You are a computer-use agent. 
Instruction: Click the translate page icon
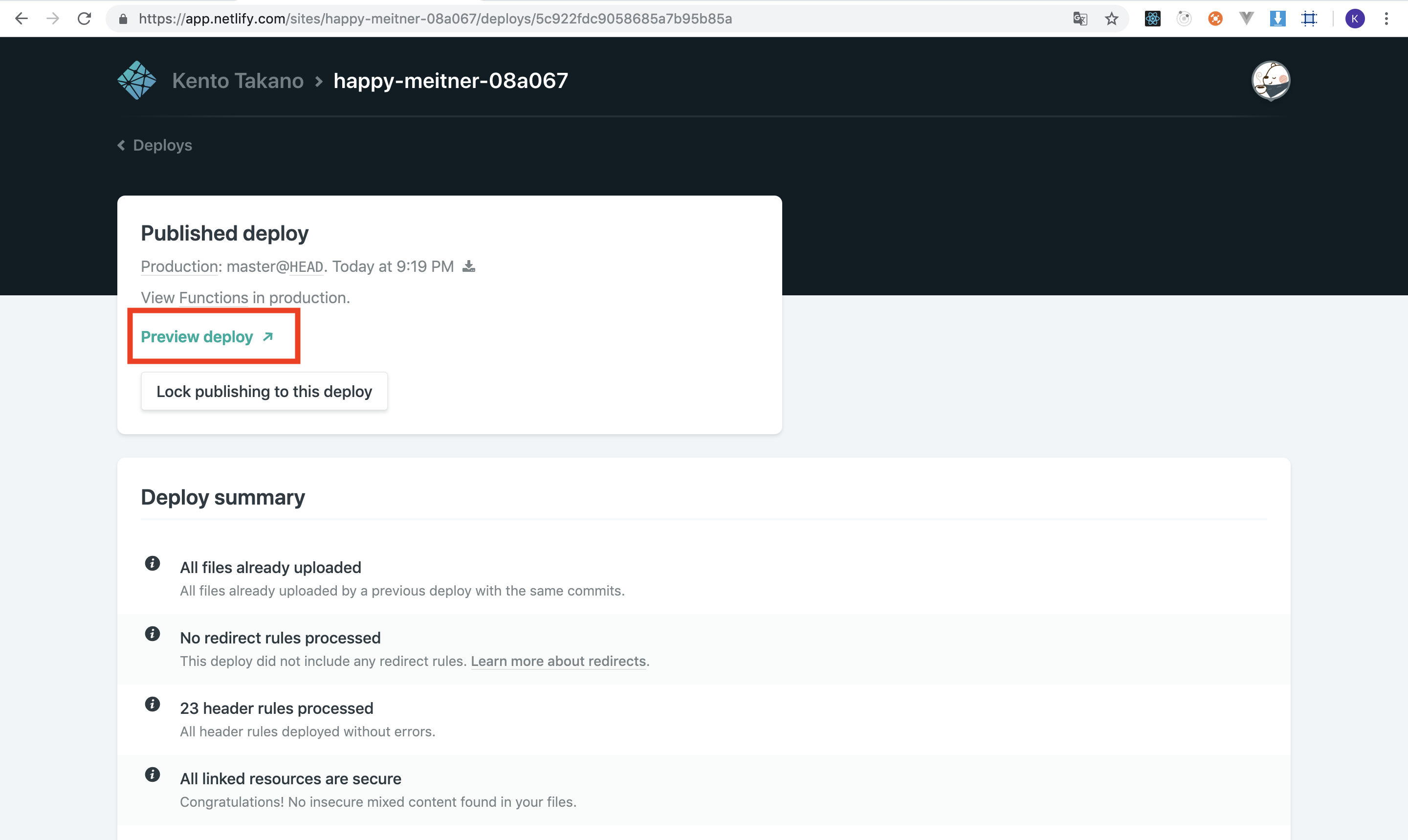point(1080,19)
